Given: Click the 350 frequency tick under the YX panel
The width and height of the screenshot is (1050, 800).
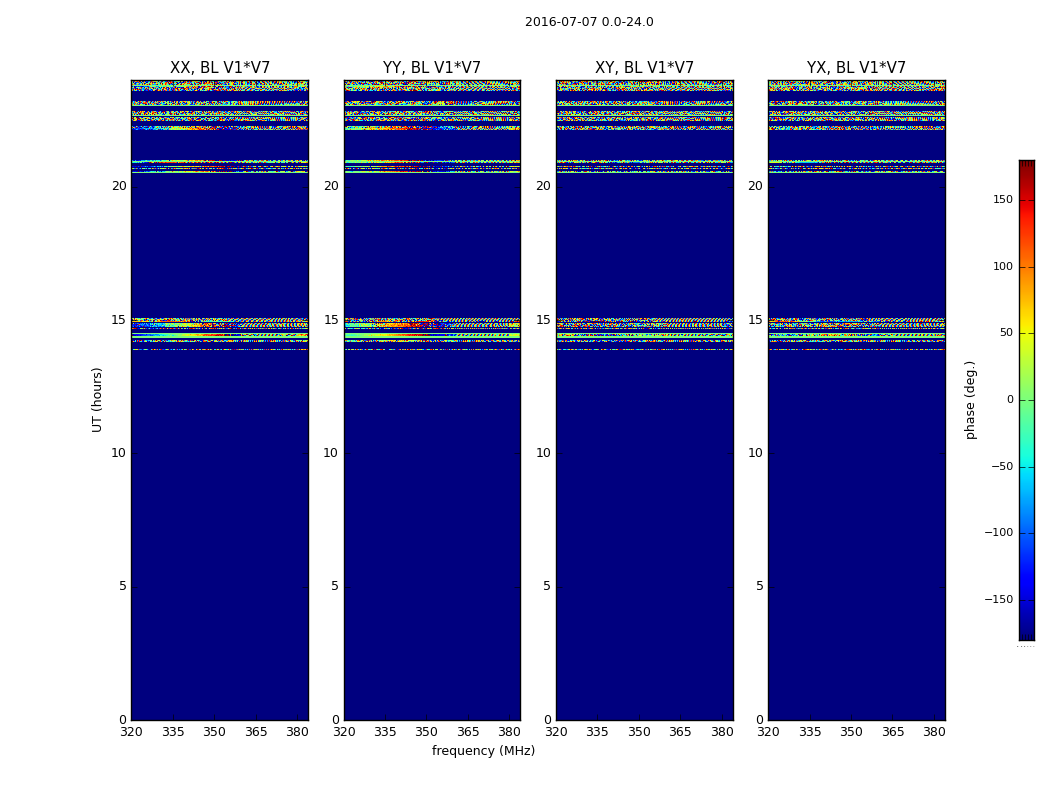Looking at the screenshot, I should (x=851, y=732).
